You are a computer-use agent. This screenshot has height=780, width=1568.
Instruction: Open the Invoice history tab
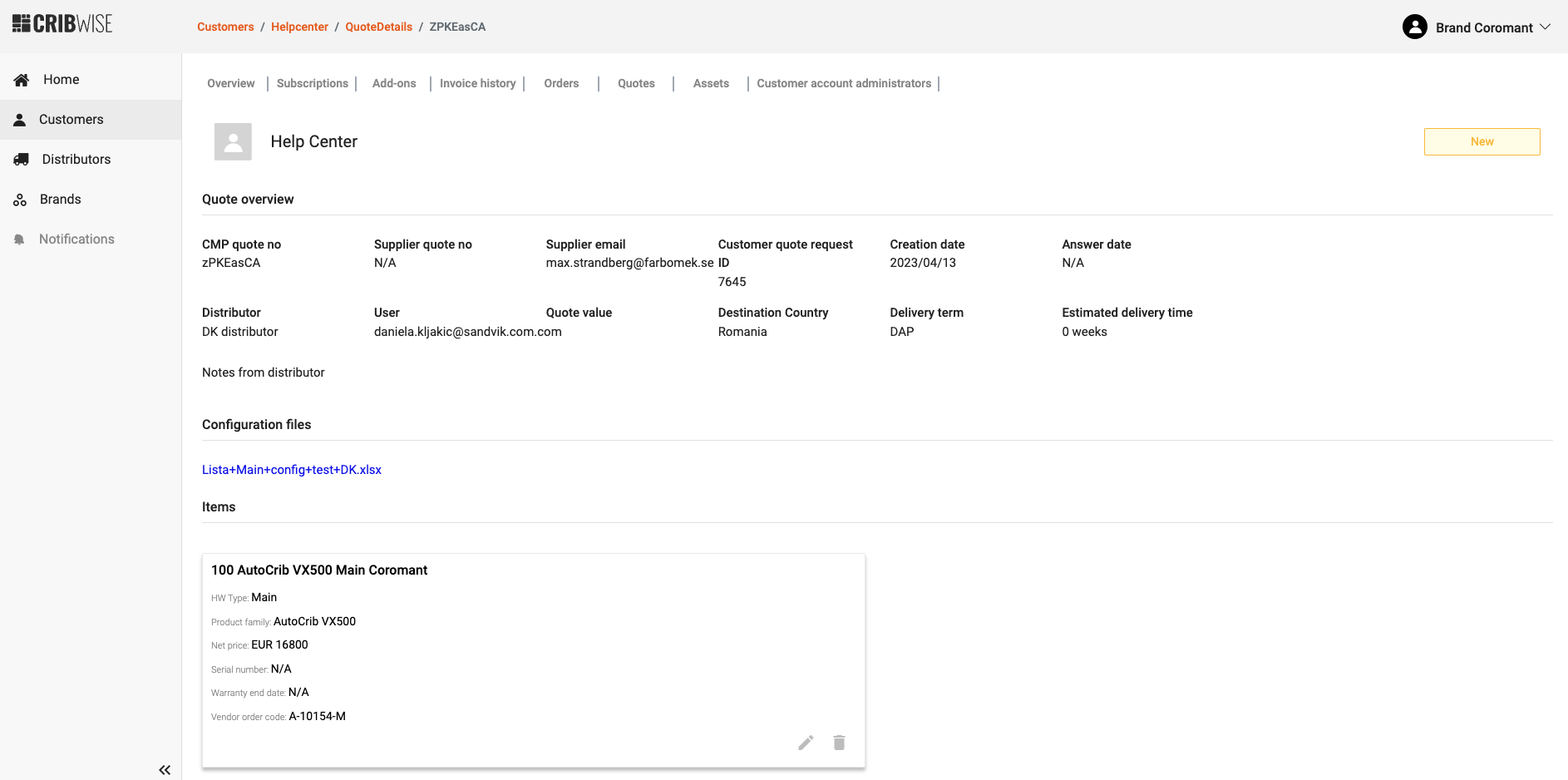[x=477, y=83]
